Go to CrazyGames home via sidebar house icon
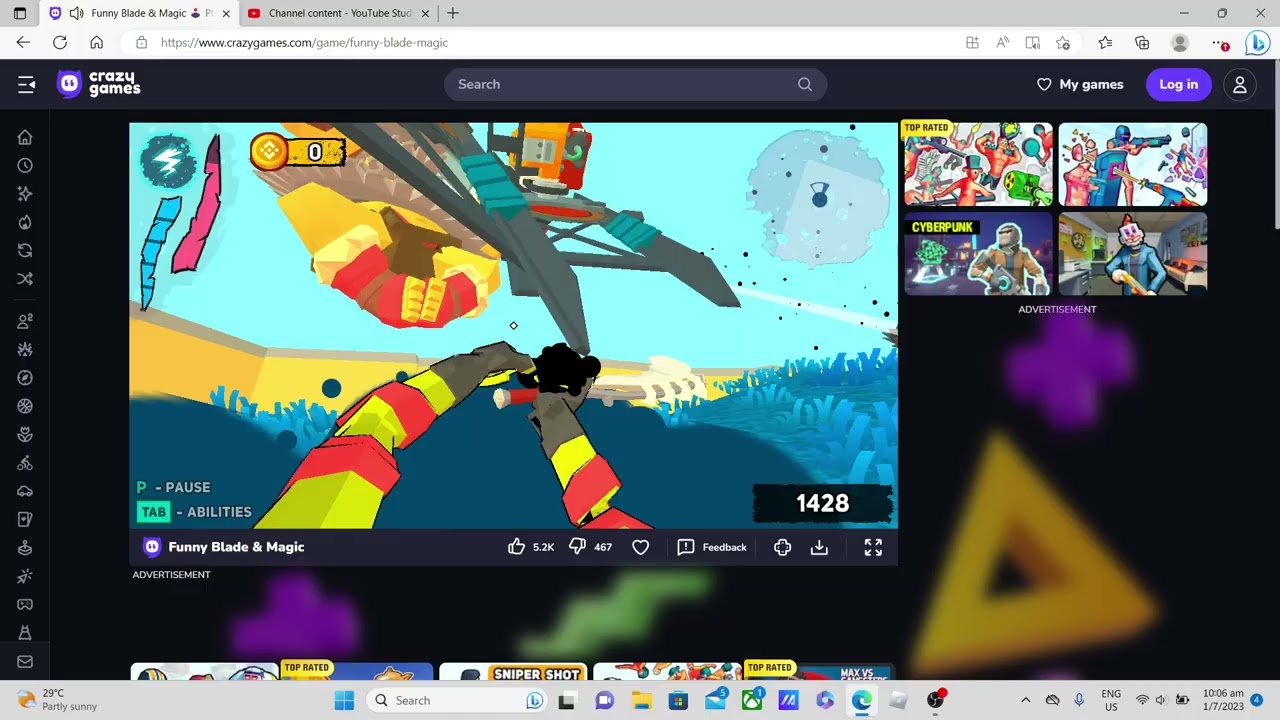The image size is (1280, 720). click(x=25, y=137)
